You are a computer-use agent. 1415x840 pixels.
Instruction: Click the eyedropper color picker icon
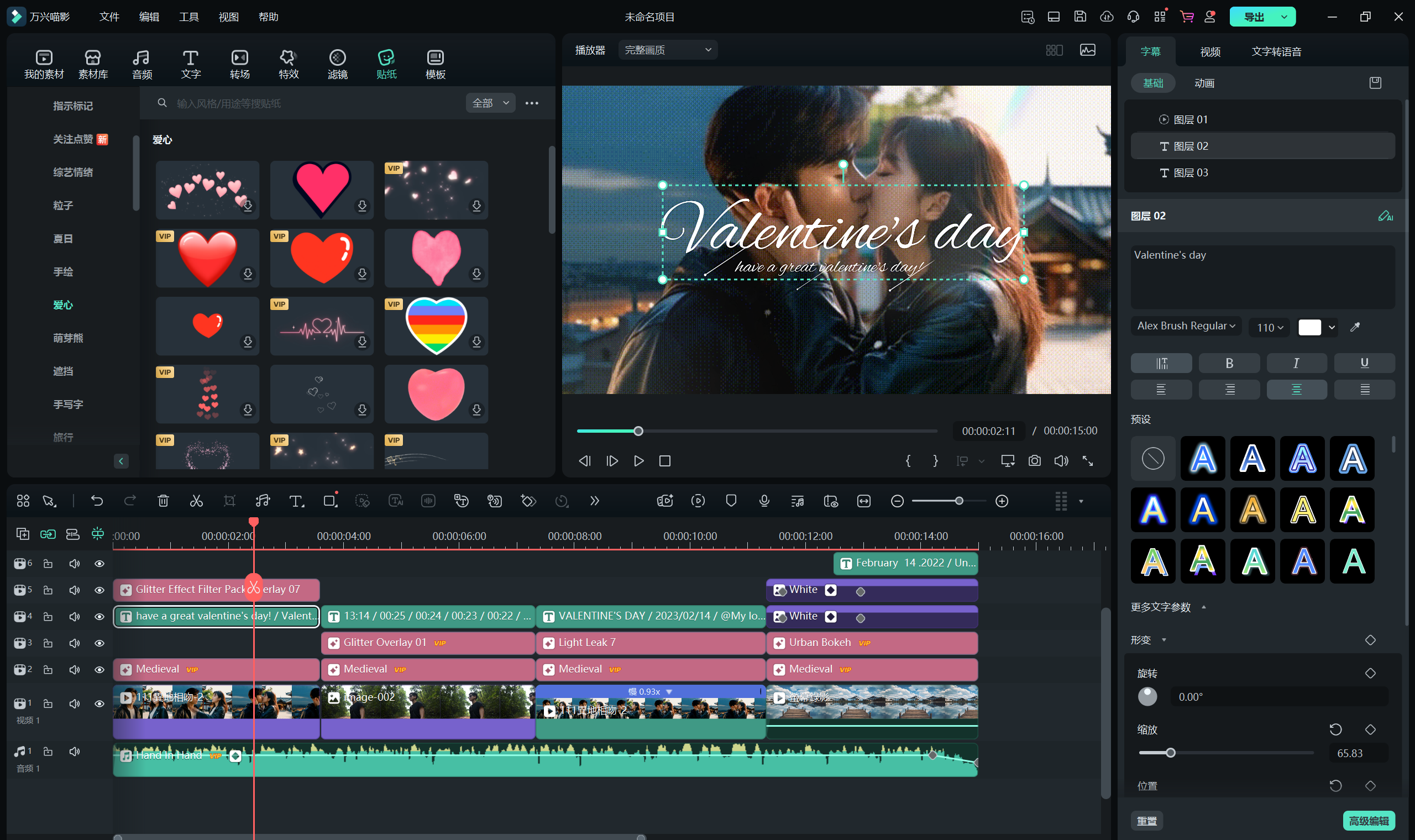click(1355, 327)
